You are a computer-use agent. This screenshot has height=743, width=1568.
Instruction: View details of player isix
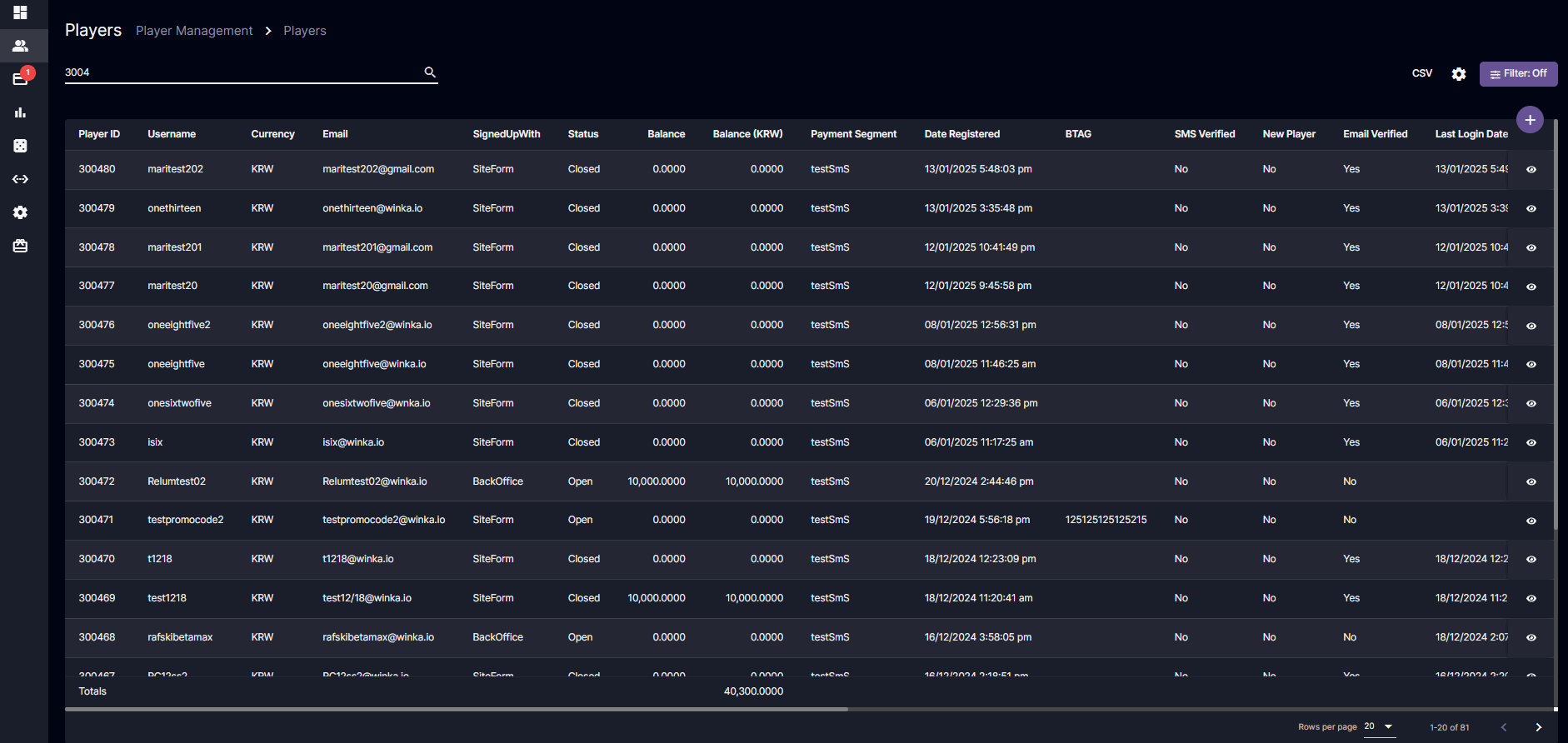coord(1531,443)
